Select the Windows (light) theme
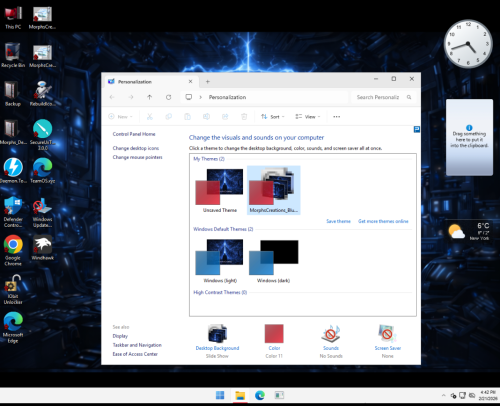The image size is (500, 406). [220, 261]
